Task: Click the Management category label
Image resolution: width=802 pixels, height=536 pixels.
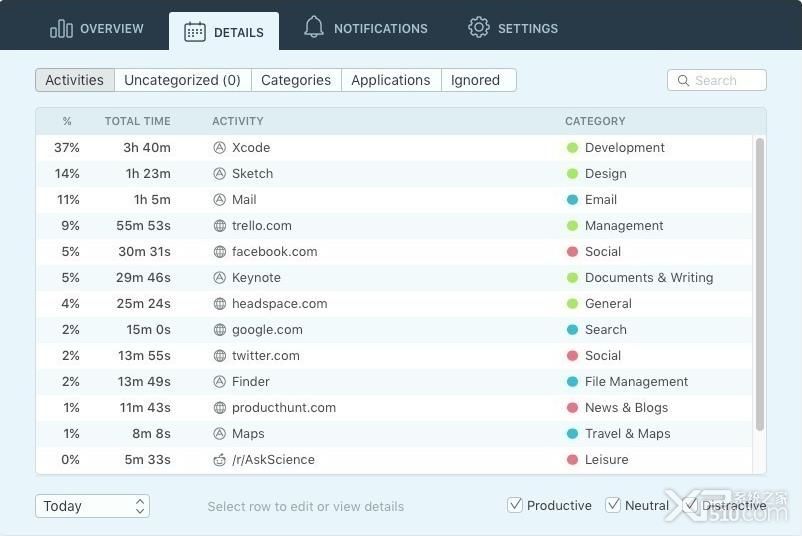Action: click(624, 226)
